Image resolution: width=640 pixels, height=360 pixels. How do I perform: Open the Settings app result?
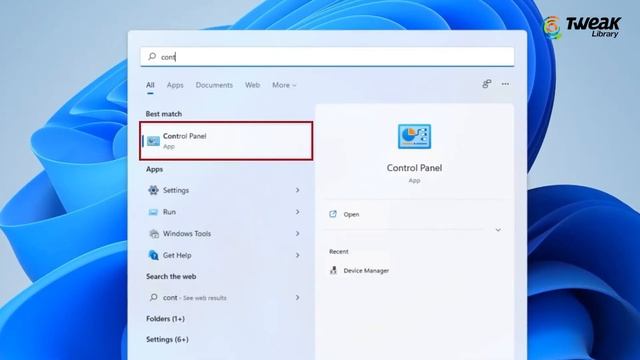[224, 190]
